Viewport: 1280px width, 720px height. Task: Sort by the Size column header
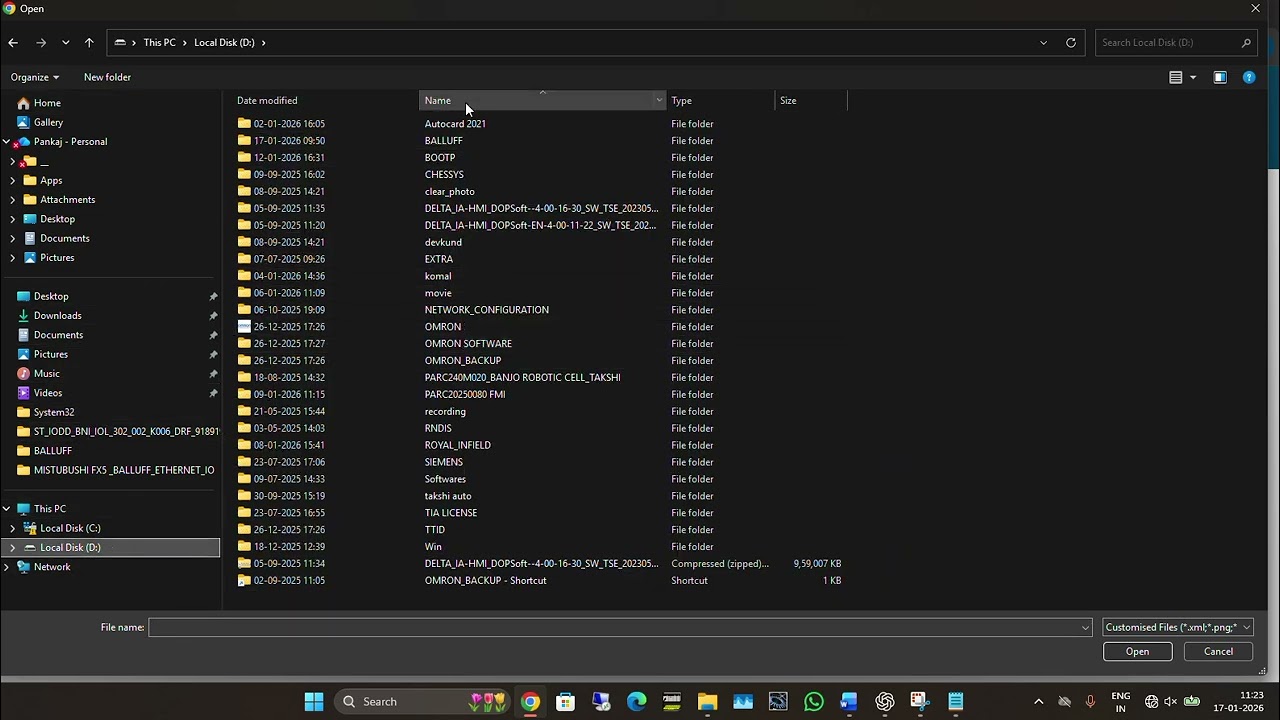coord(788,100)
